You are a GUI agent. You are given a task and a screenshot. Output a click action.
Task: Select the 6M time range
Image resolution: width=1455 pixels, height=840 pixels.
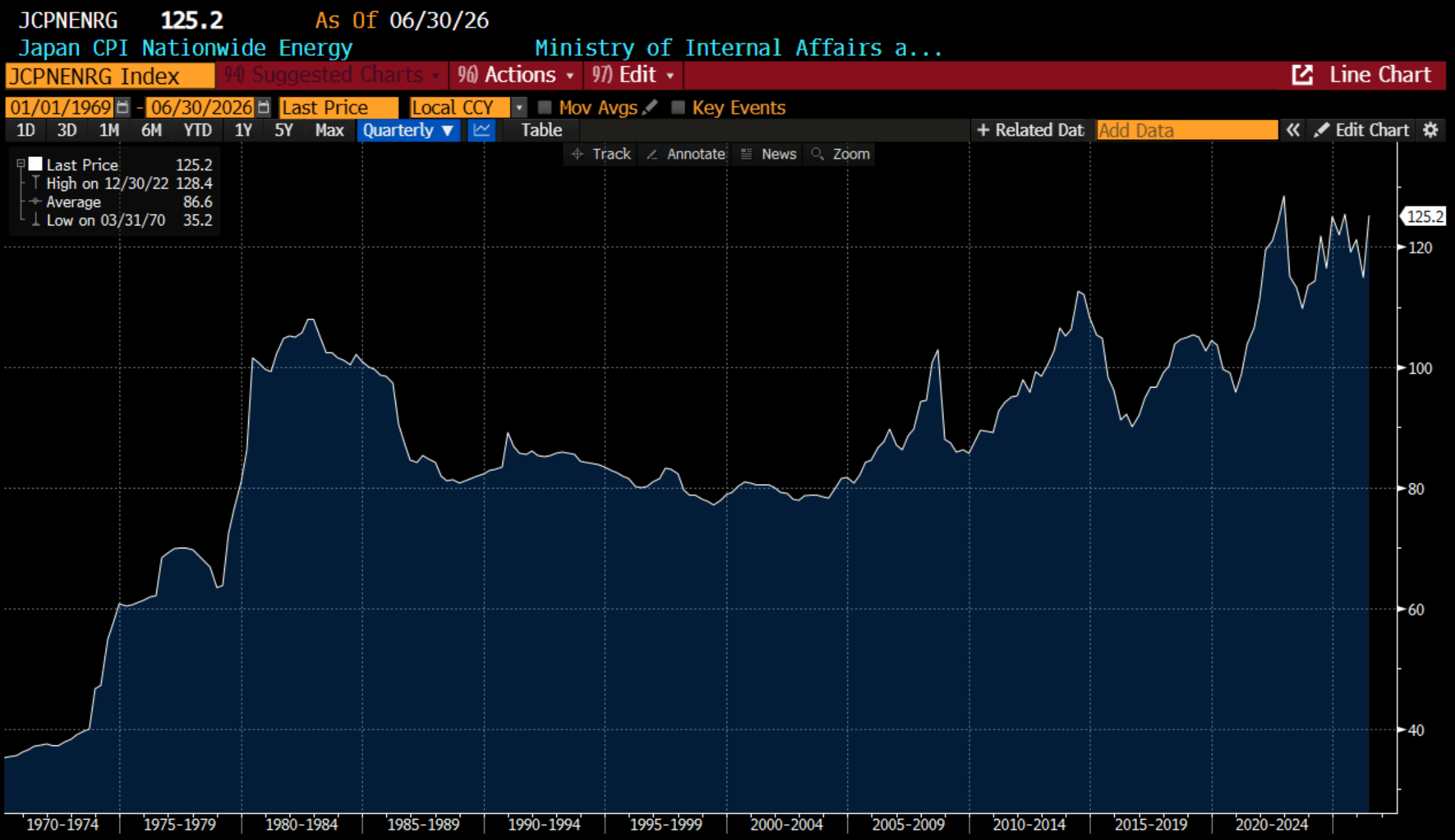coord(151,130)
